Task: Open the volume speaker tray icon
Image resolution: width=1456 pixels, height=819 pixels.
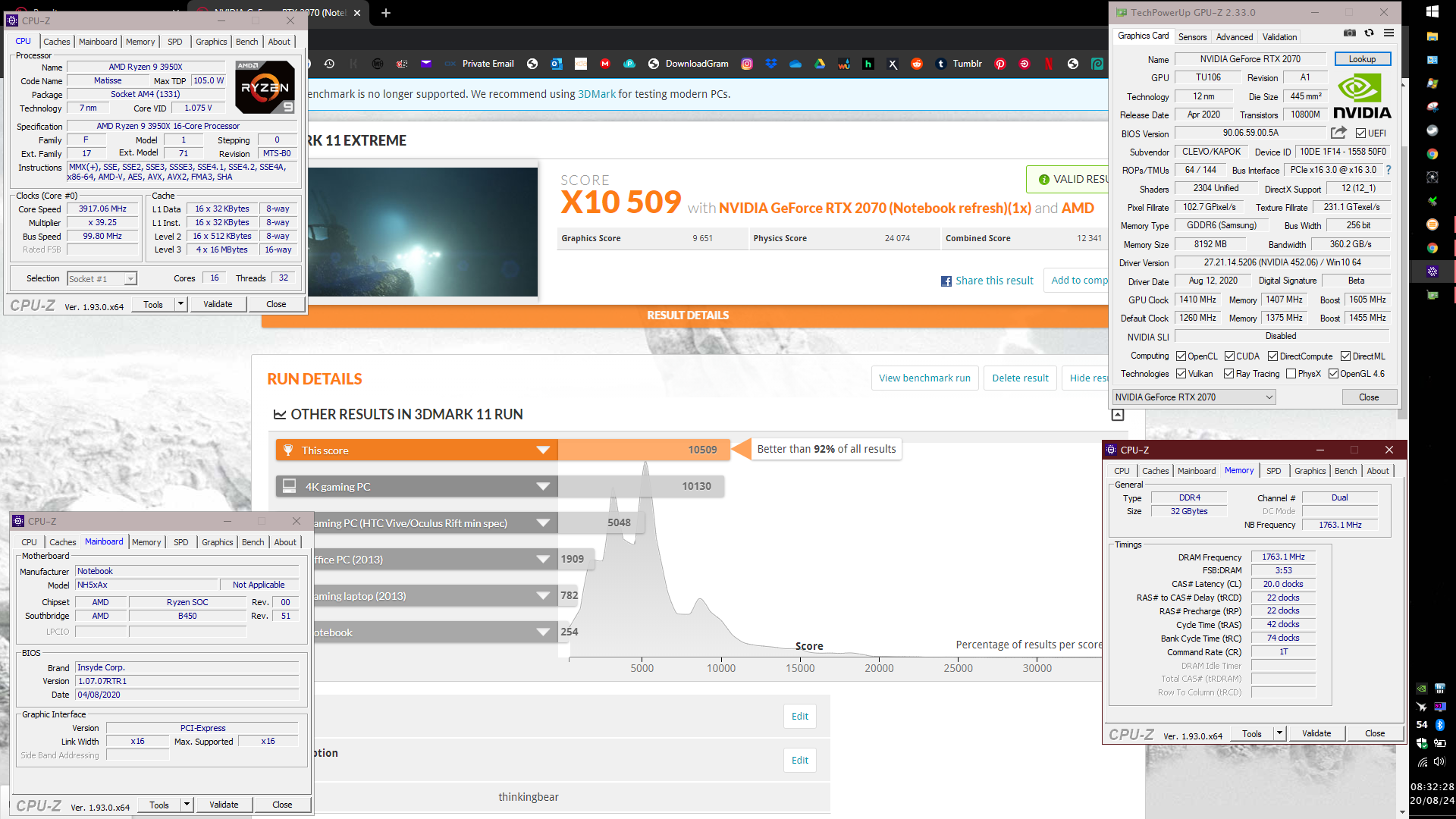Action: [1439, 761]
